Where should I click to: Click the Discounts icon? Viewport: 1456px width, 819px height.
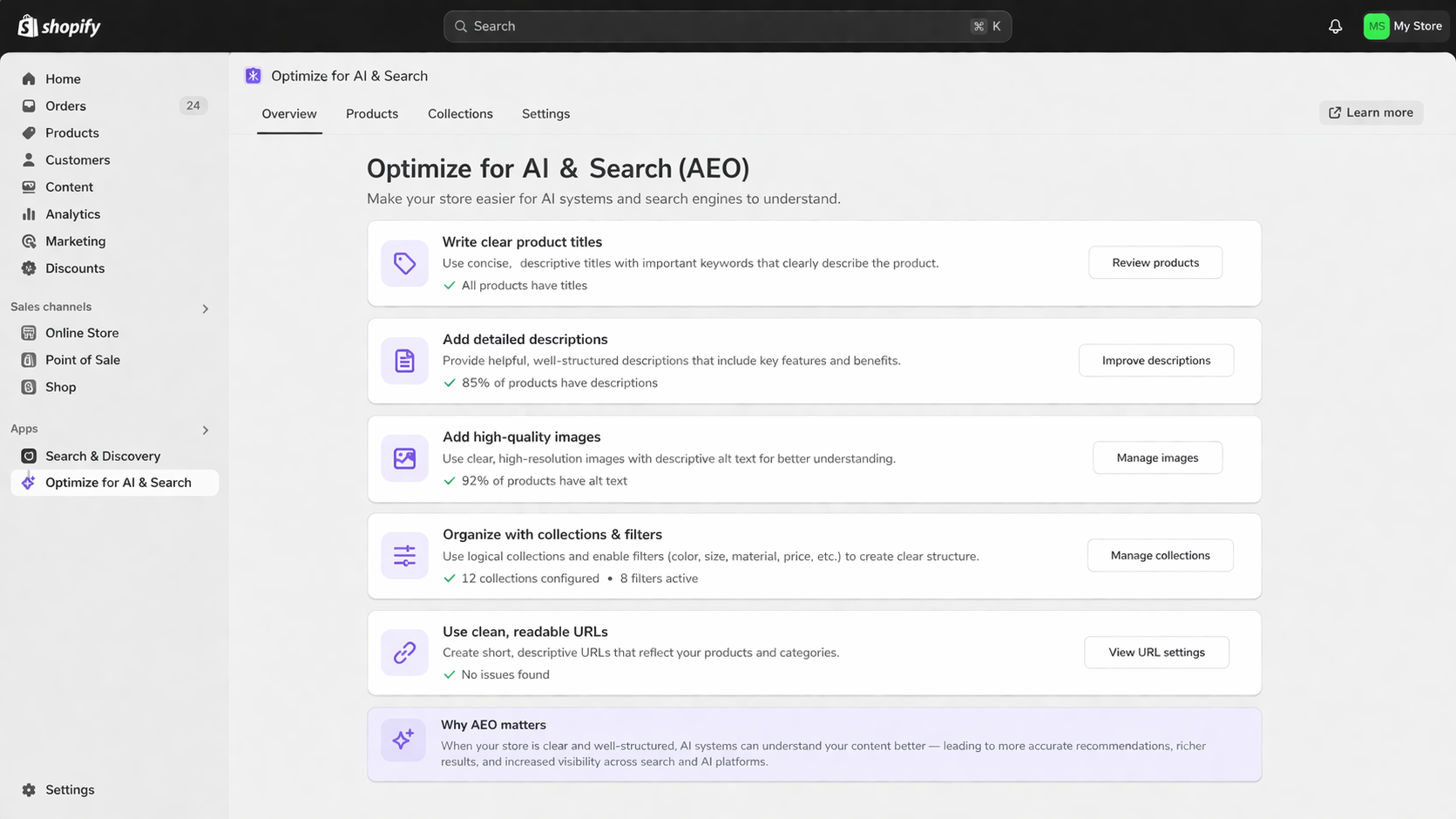click(x=29, y=267)
